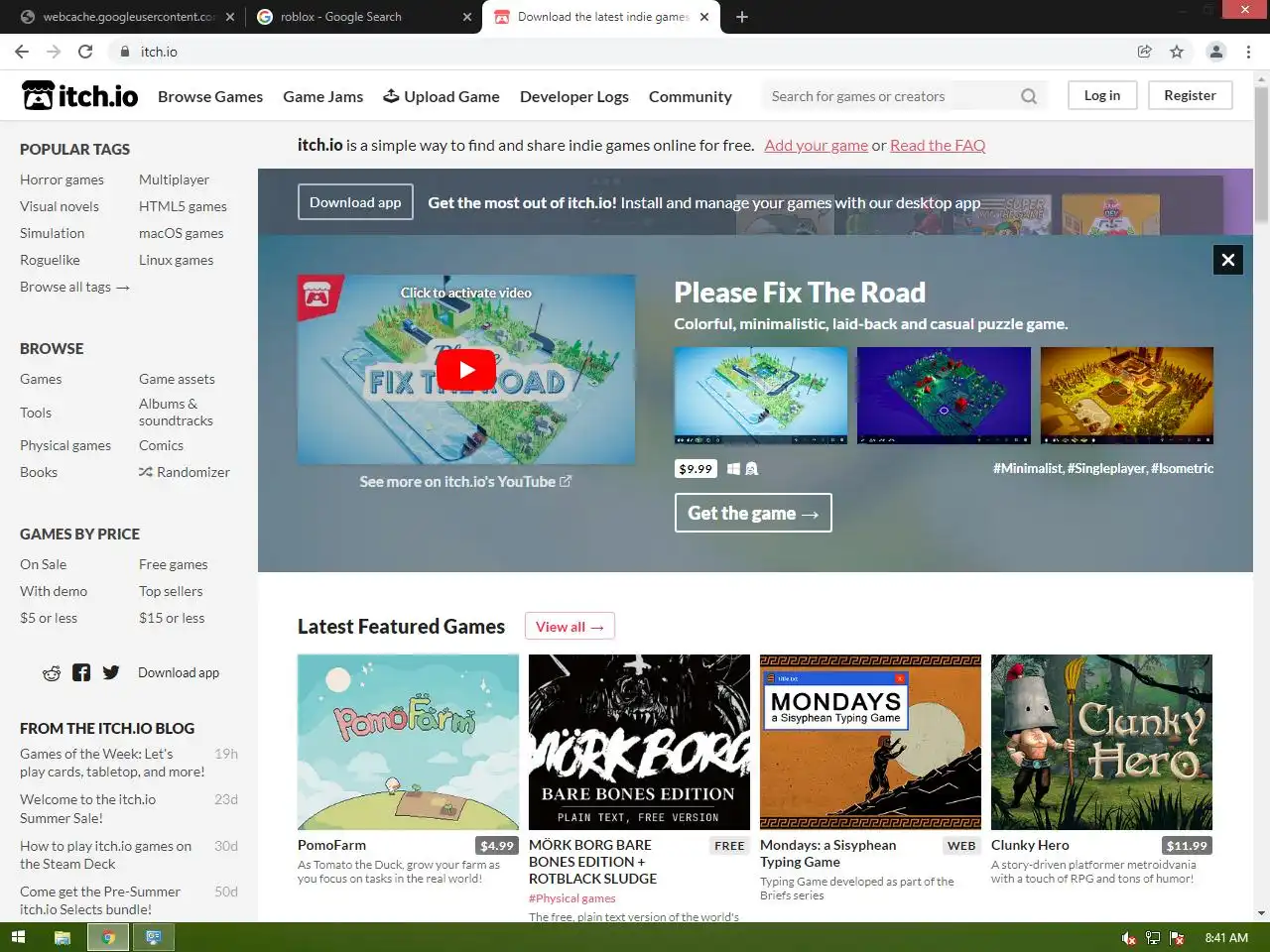This screenshot has height=952, width=1270.
Task: Open the blue night-scene screenshot thumbnail
Action: tap(944, 395)
